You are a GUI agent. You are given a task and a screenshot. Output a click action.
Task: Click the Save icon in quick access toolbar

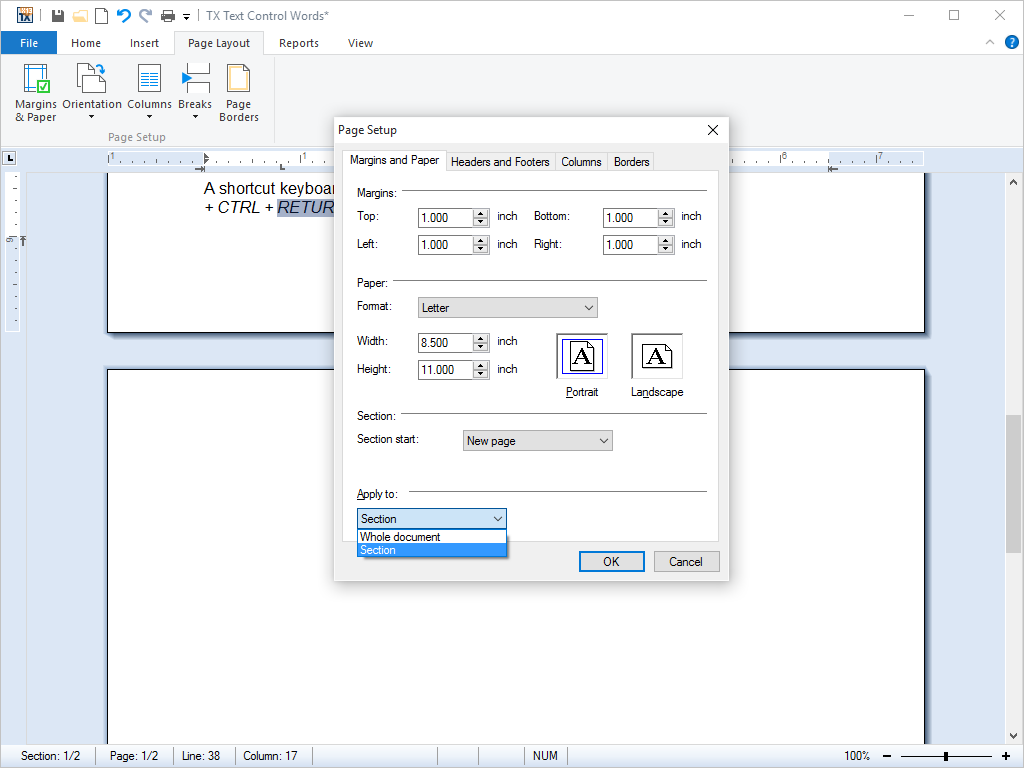57,15
